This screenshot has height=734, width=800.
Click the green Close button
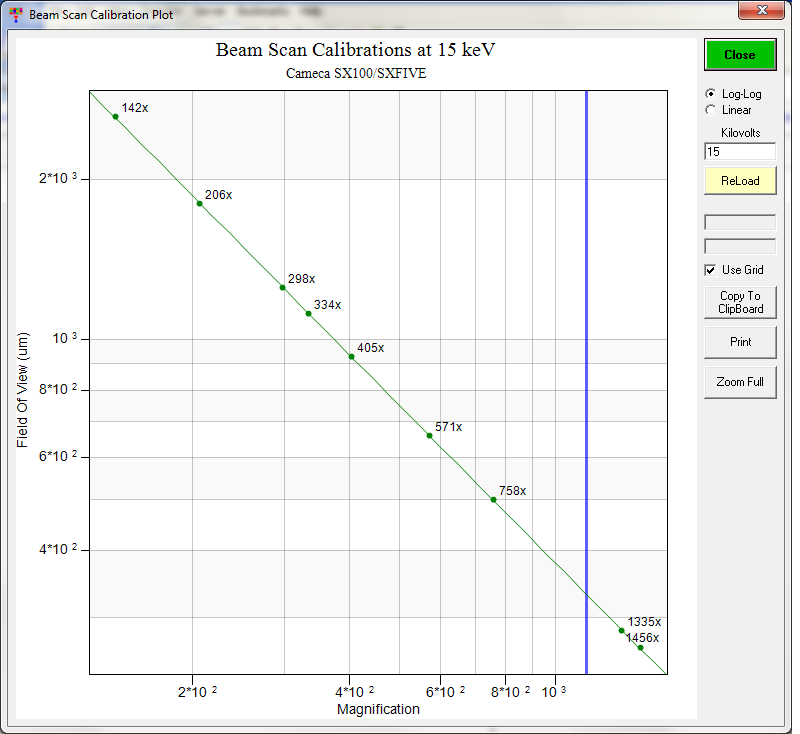tap(740, 55)
